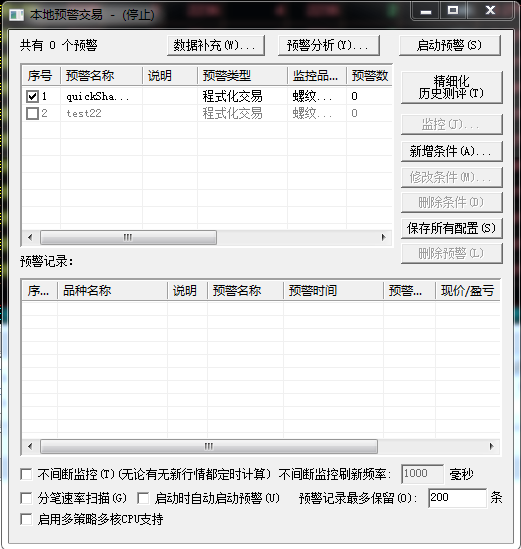
Task: Click 程式化交易 cell in the test22 row
Action: [x=242, y=113]
